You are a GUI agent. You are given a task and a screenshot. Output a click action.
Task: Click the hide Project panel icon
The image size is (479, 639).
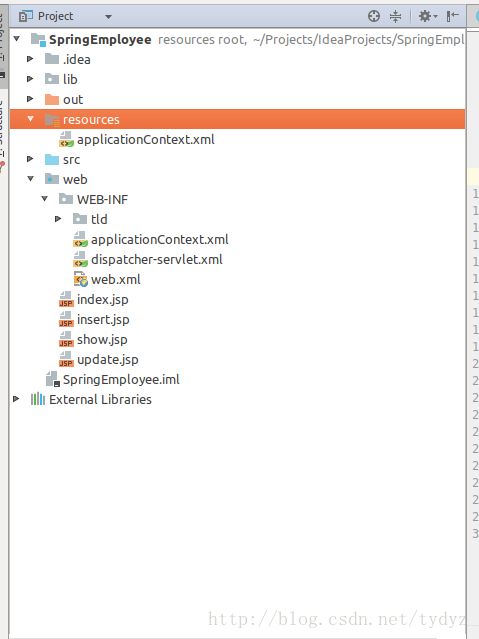coord(452,16)
